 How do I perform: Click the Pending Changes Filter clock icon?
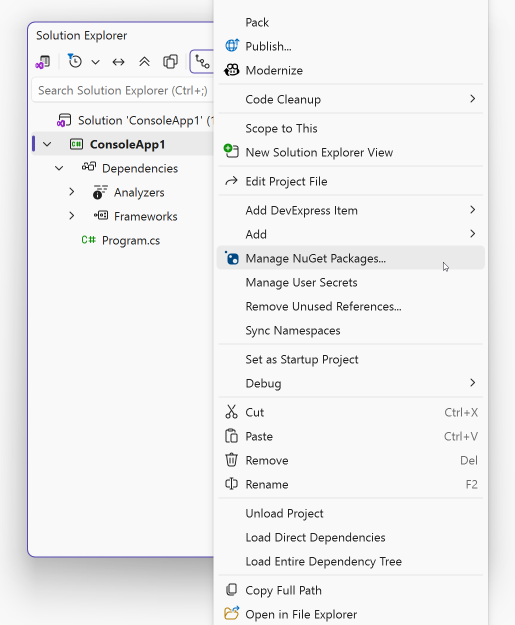75,61
